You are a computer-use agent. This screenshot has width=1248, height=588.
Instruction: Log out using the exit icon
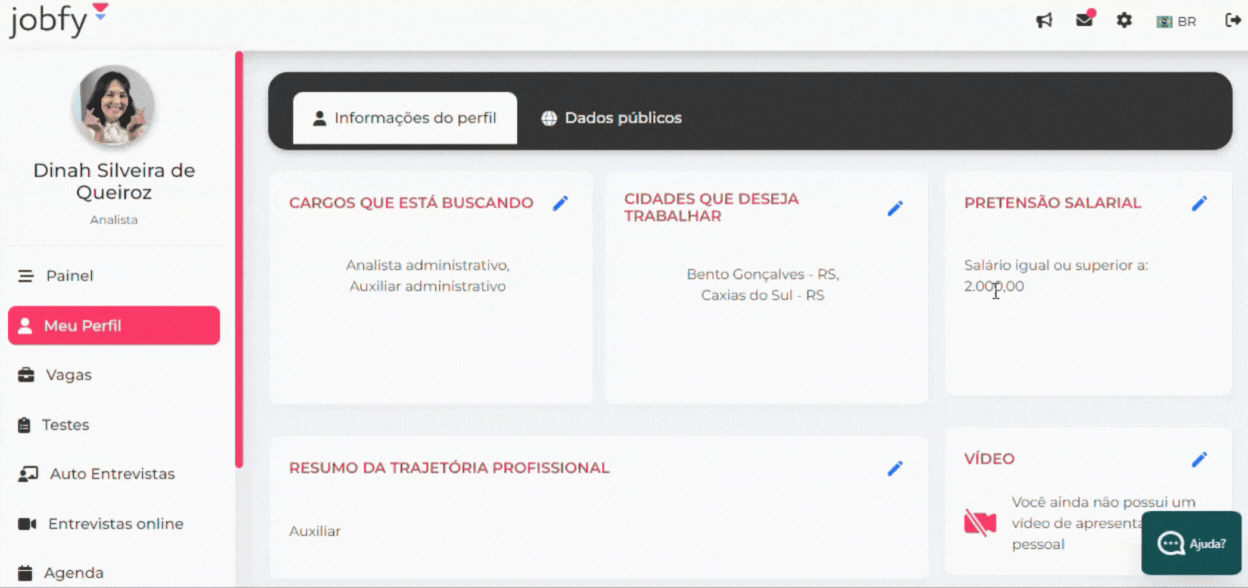1229,19
